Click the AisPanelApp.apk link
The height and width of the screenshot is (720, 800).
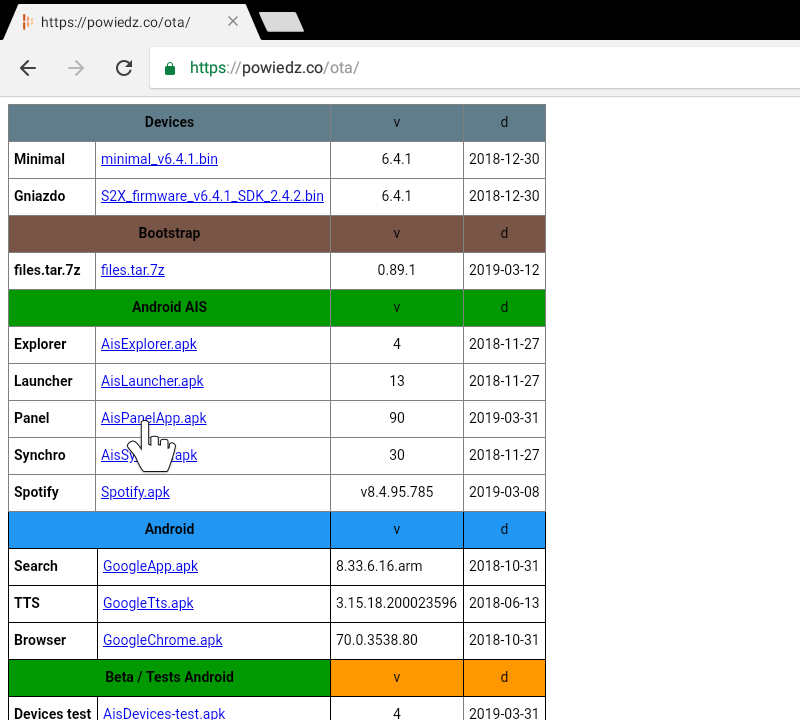click(153, 418)
